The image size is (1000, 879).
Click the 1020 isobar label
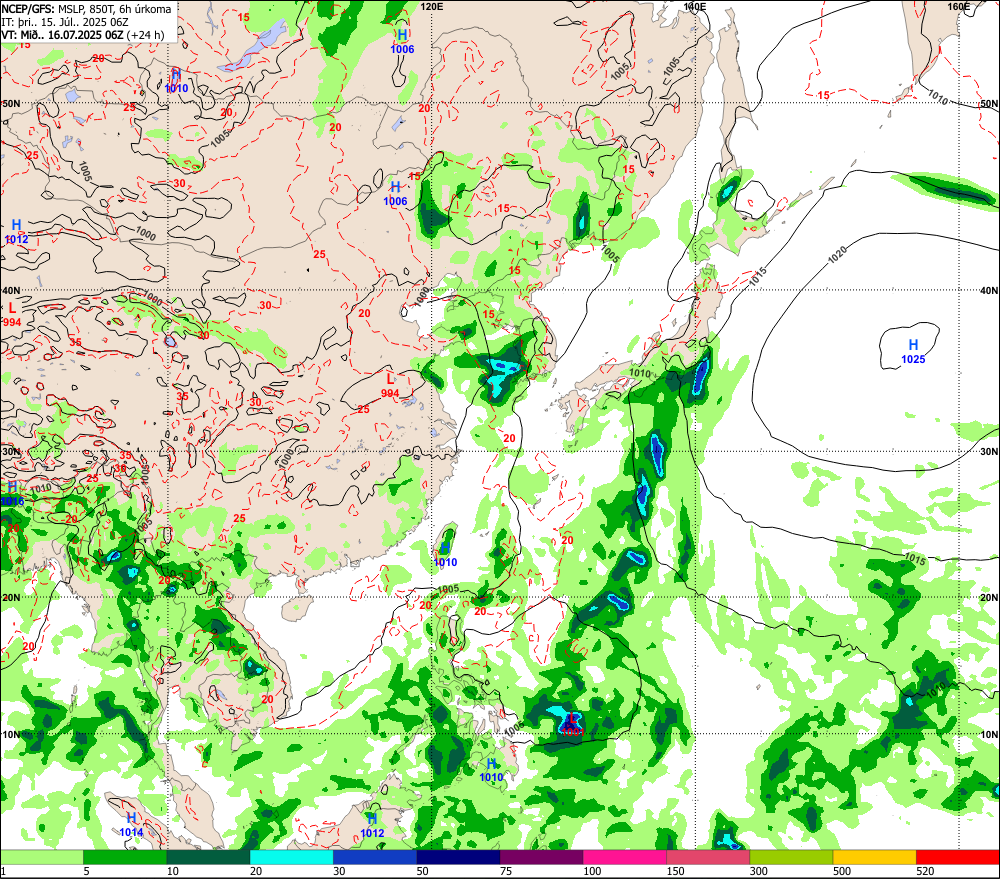coord(837,255)
